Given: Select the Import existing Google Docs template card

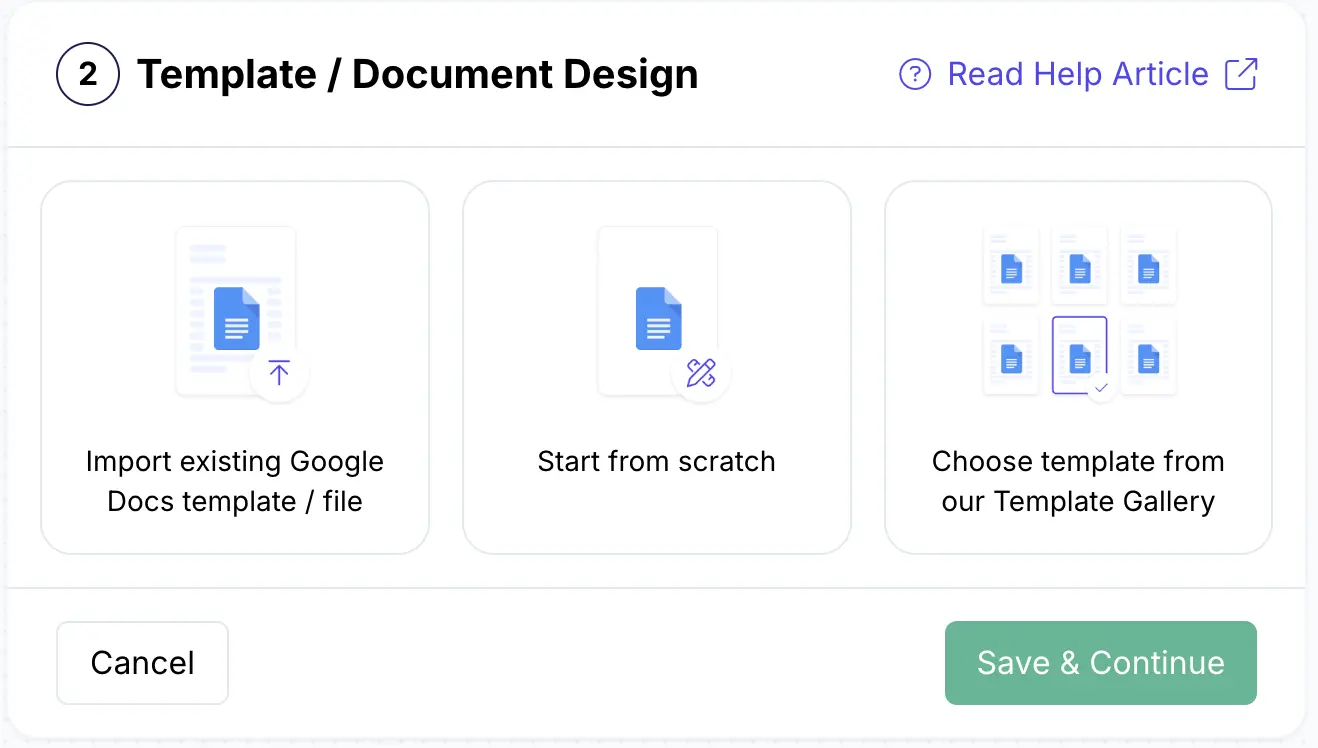Looking at the screenshot, I should click(x=235, y=367).
